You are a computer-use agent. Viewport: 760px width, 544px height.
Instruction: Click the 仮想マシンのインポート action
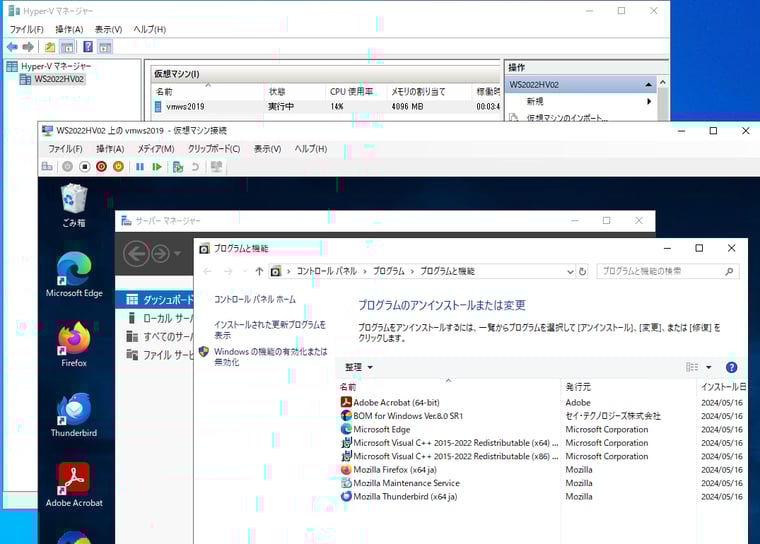point(567,118)
